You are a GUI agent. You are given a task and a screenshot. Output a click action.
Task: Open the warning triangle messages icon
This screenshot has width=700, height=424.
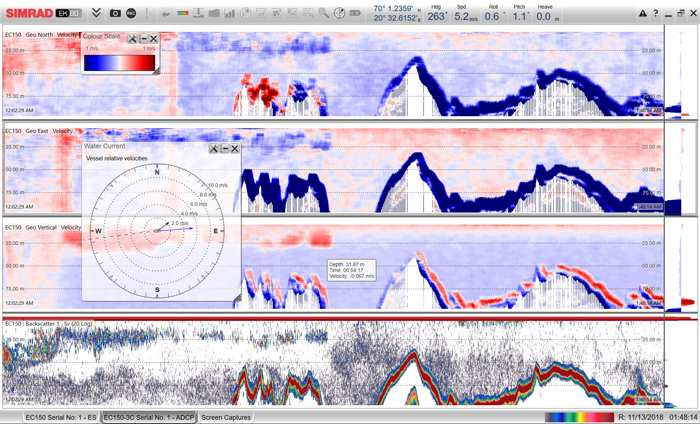pyautogui.click(x=643, y=13)
